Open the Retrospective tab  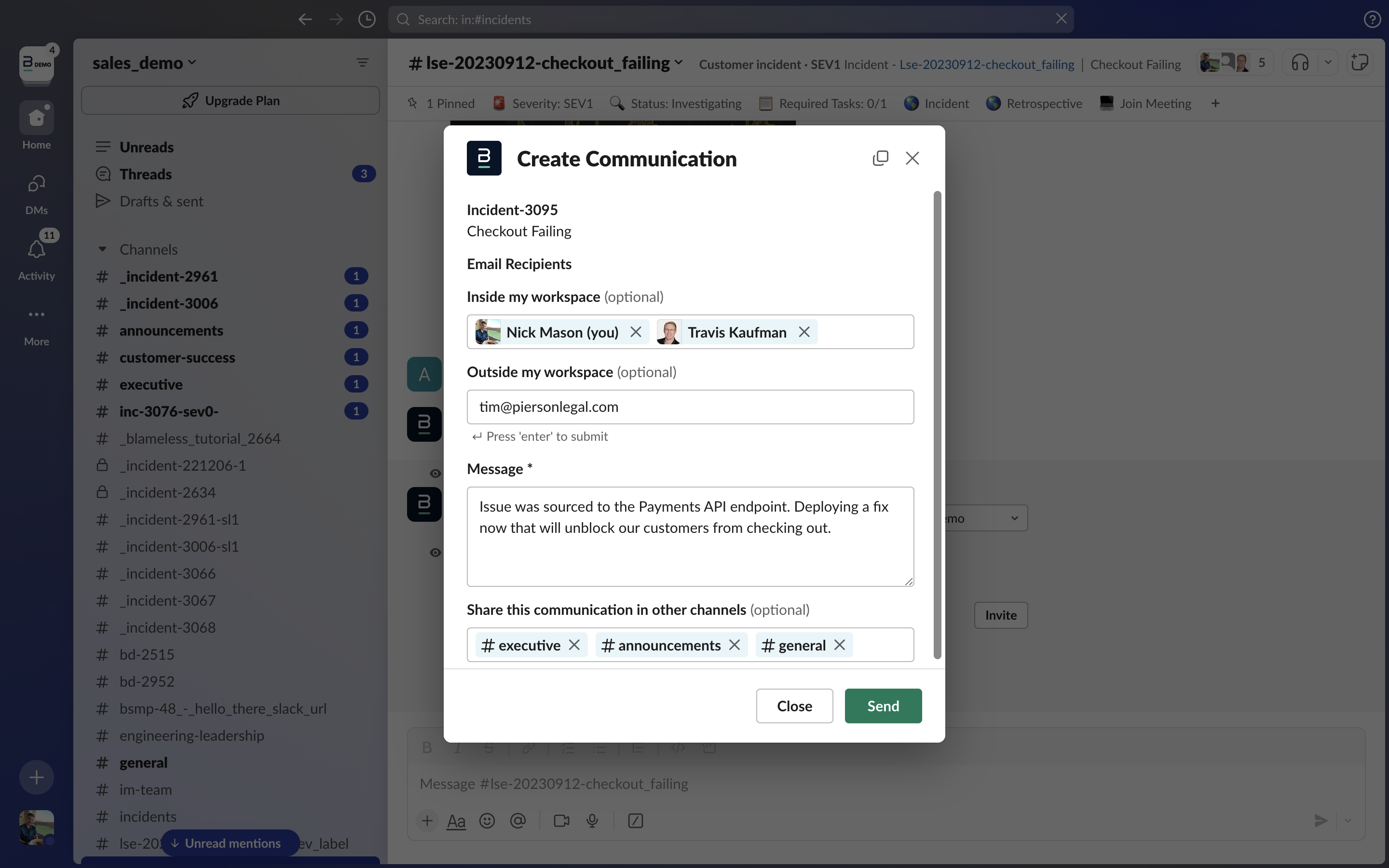point(1035,103)
